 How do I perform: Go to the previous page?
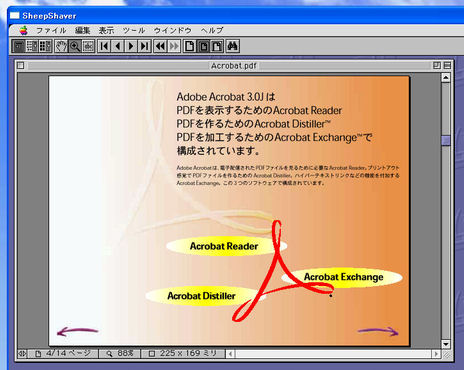coord(118,46)
